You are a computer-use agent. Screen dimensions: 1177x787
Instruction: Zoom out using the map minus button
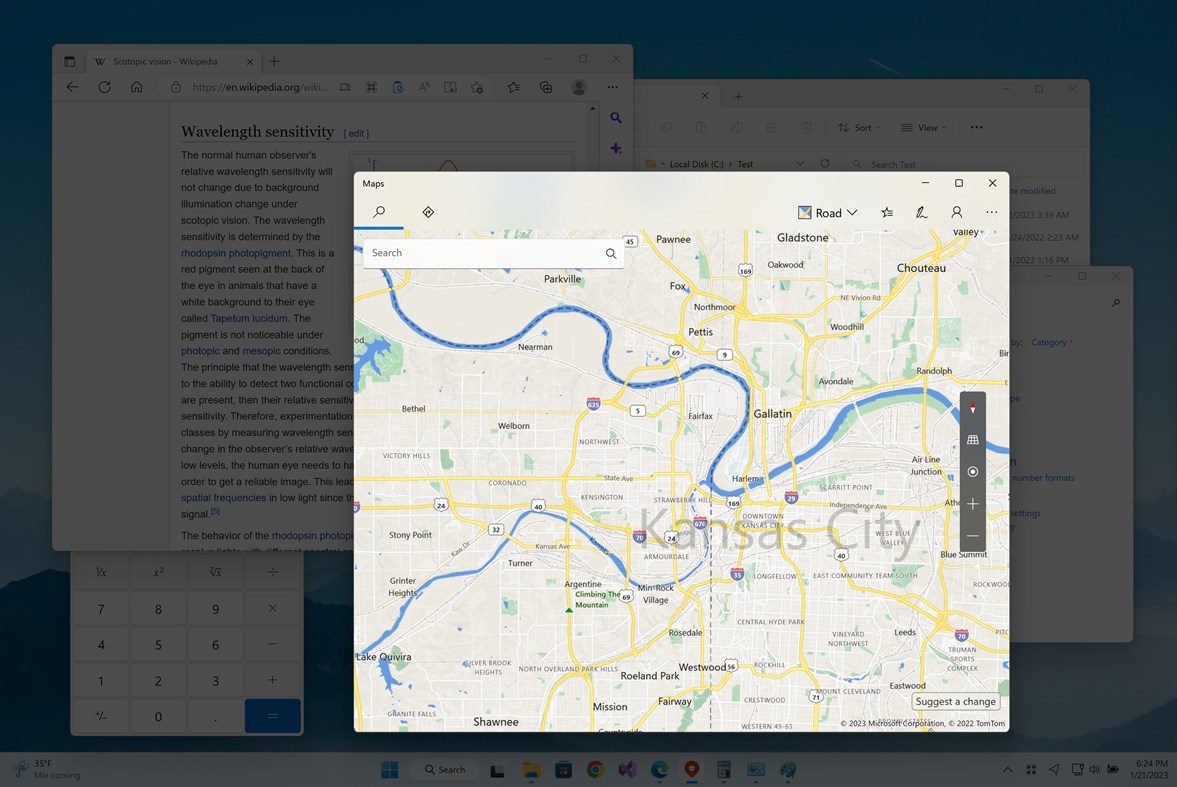(x=973, y=536)
